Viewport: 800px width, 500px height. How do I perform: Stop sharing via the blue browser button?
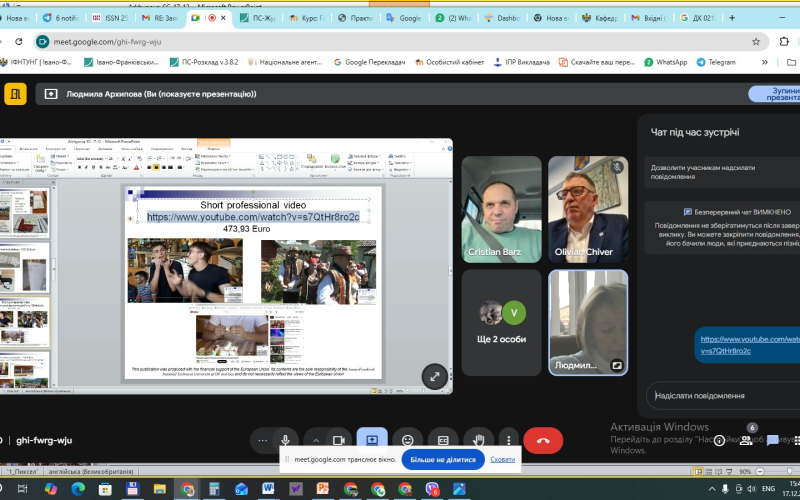(x=442, y=460)
